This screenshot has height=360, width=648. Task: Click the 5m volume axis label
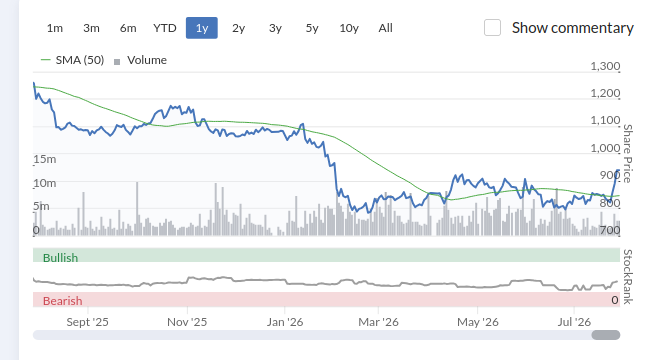click(41, 206)
